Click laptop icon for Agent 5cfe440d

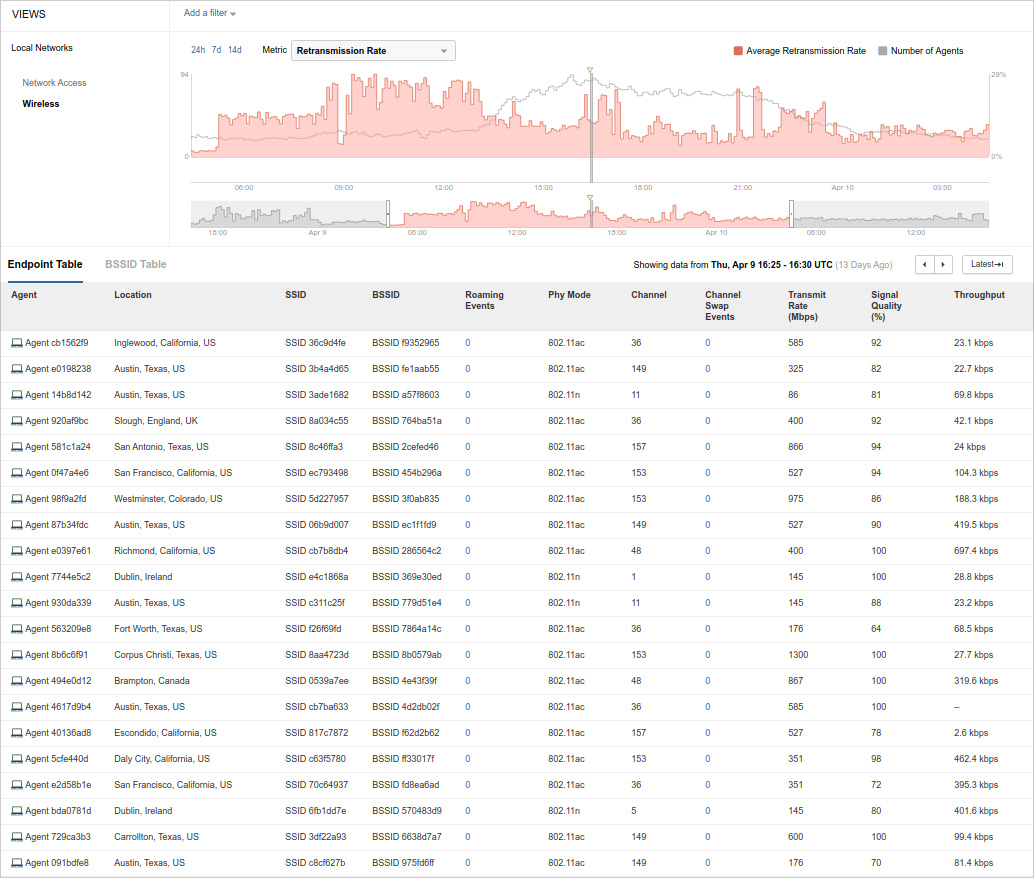16,759
